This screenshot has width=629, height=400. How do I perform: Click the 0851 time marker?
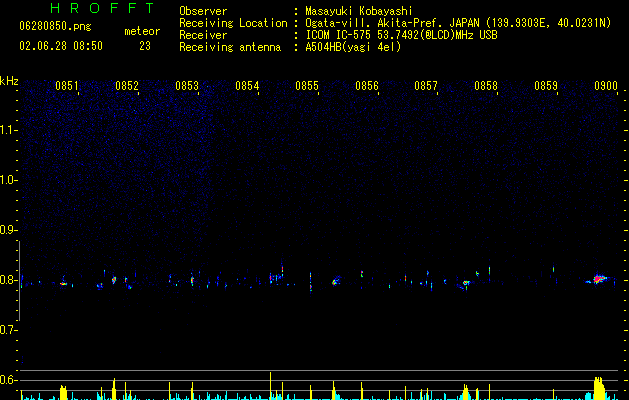pos(67,86)
